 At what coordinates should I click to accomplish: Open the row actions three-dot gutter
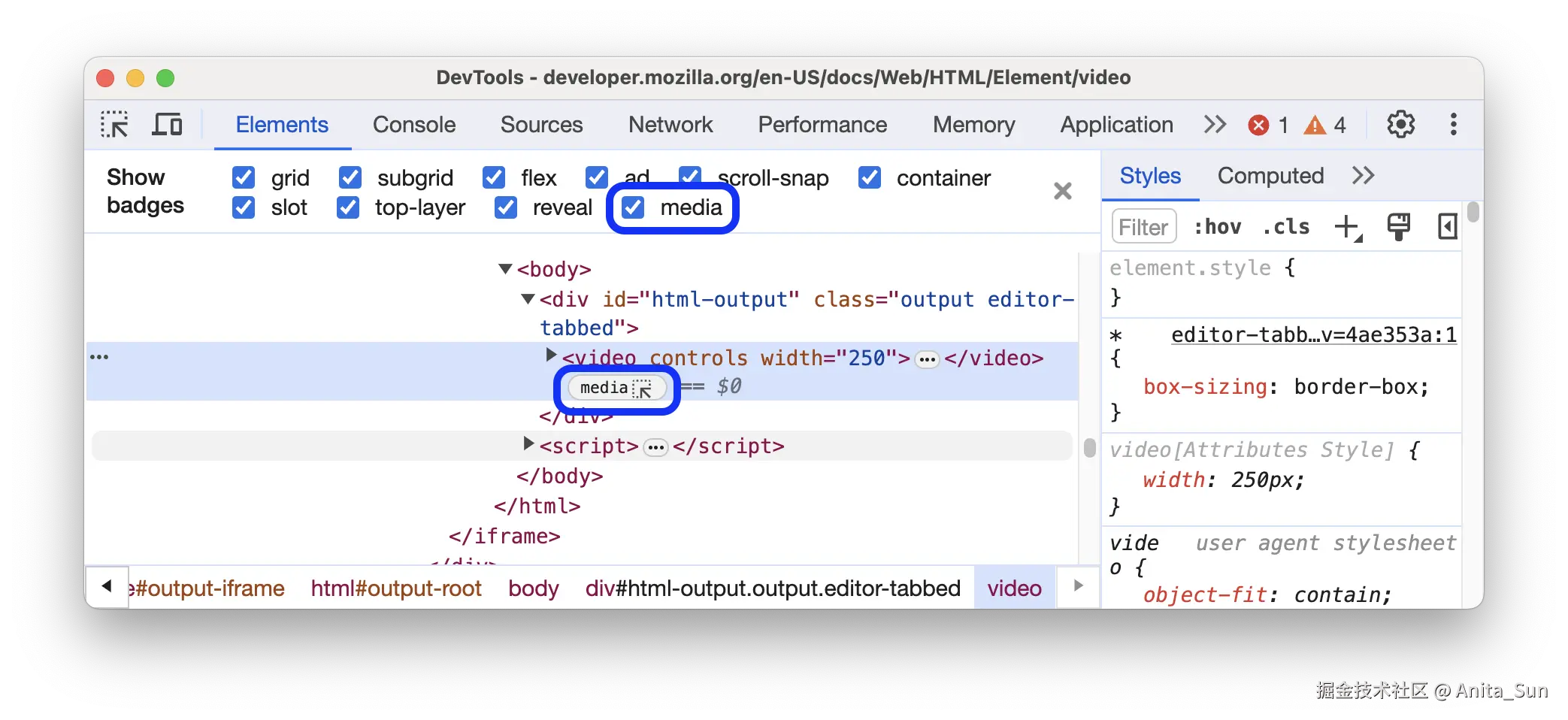pos(99,357)
